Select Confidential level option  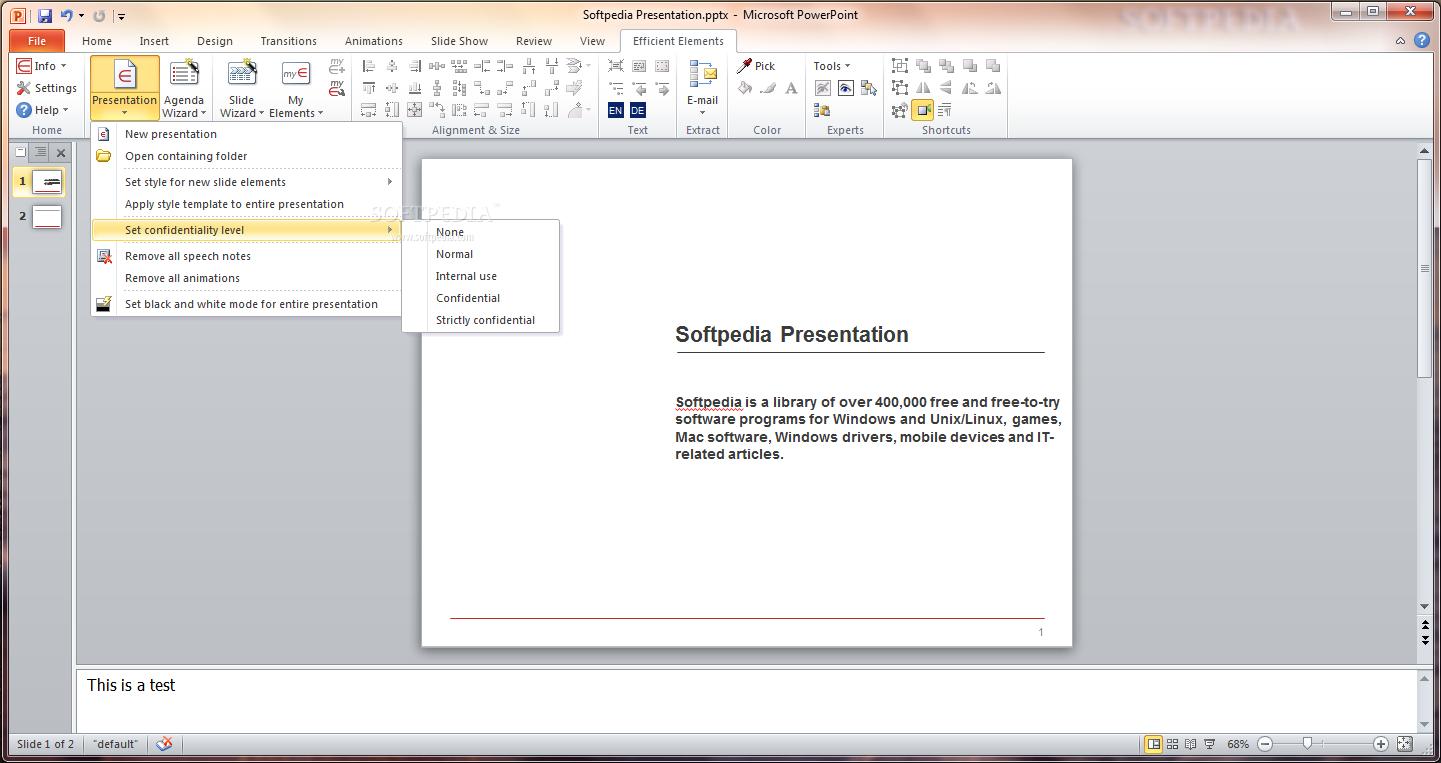pyautogui.click(x=480, y=298)
